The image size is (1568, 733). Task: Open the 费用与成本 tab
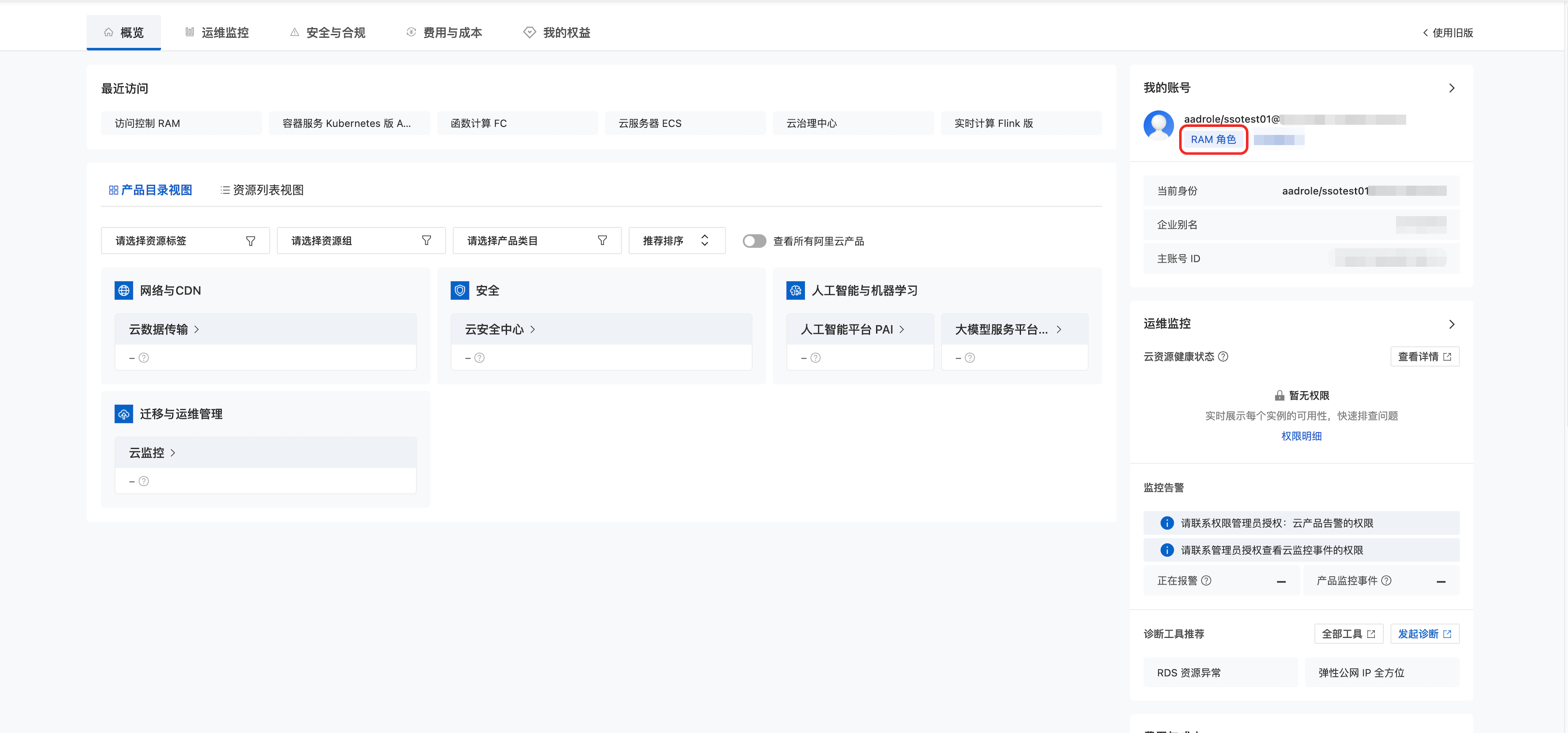(x=444, y=33)
